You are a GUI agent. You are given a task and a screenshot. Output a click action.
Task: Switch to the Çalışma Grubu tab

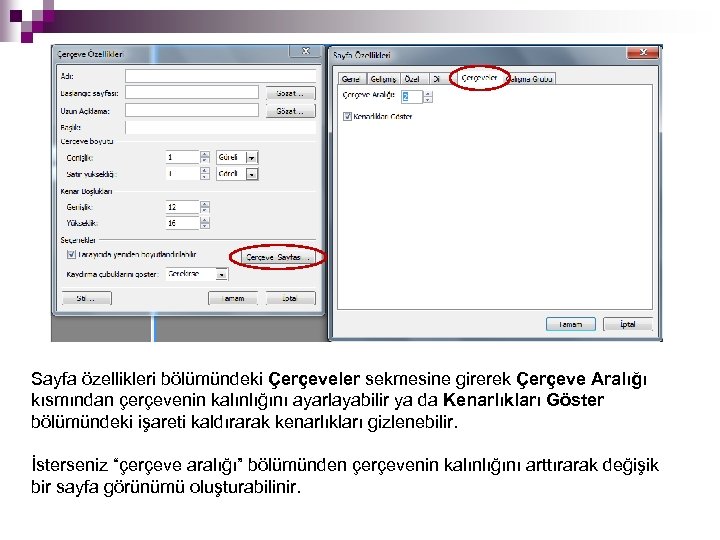(x=529, y=79)
